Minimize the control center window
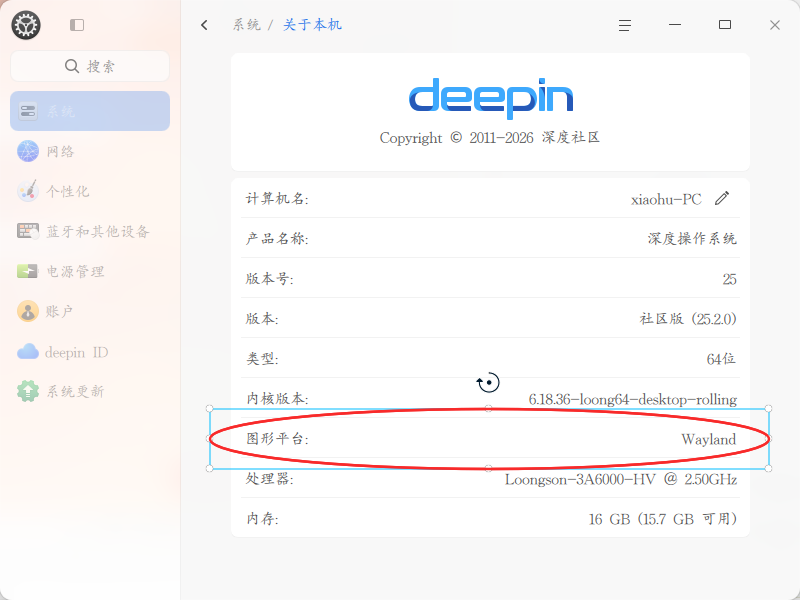This screenshot has width=800, height=600. tap(675, 24)
